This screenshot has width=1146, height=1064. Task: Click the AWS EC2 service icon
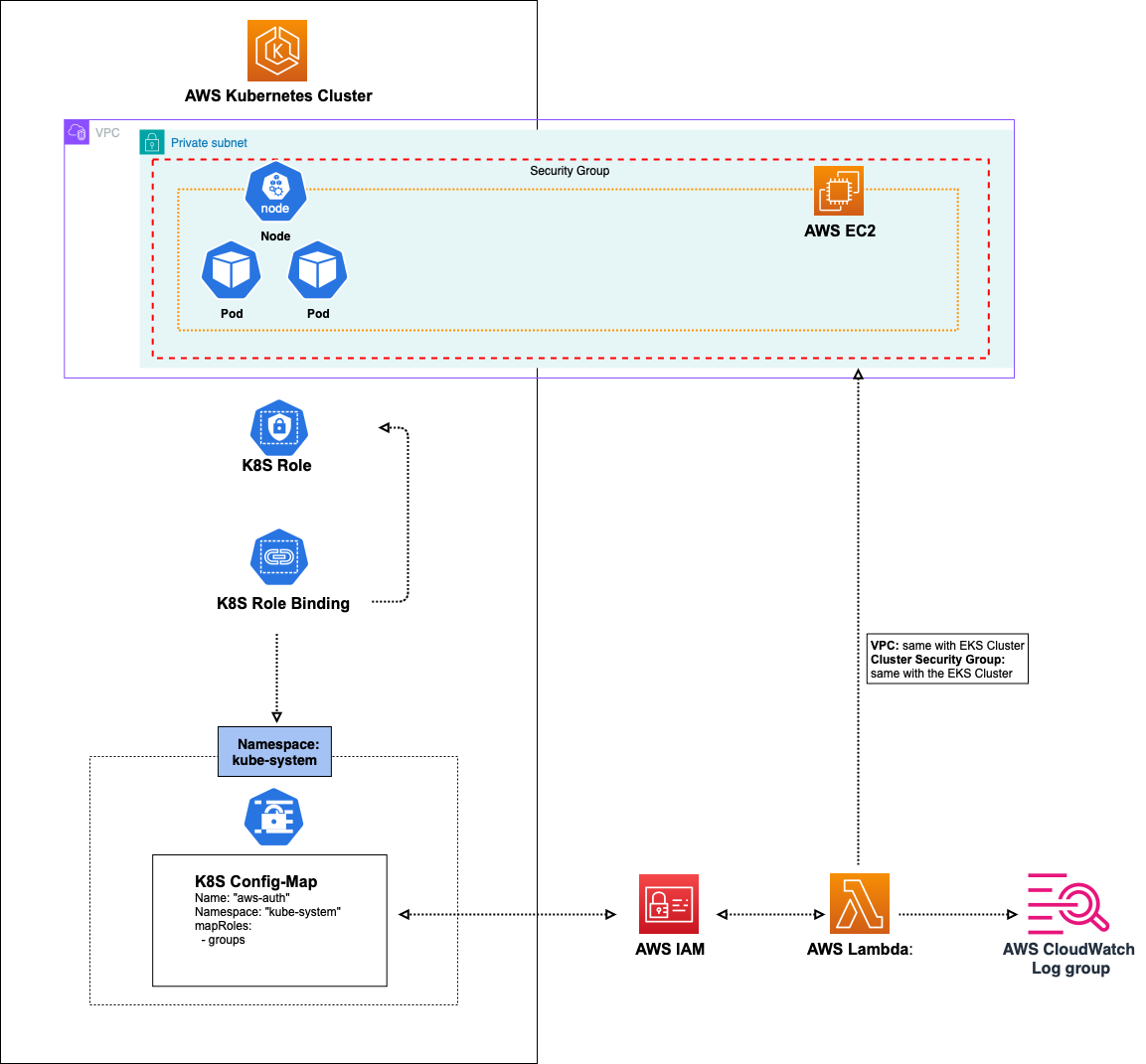click(x=839, y=190)
